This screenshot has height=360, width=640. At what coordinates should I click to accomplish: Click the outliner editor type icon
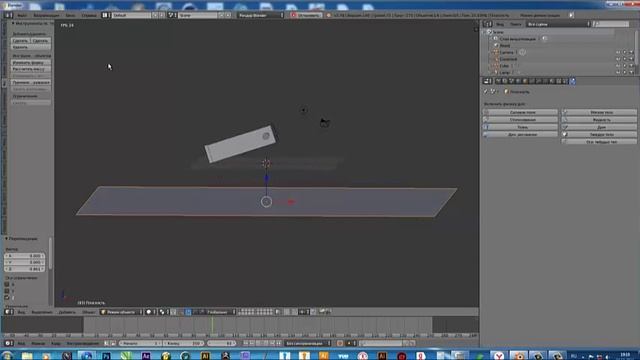point(488,24)
